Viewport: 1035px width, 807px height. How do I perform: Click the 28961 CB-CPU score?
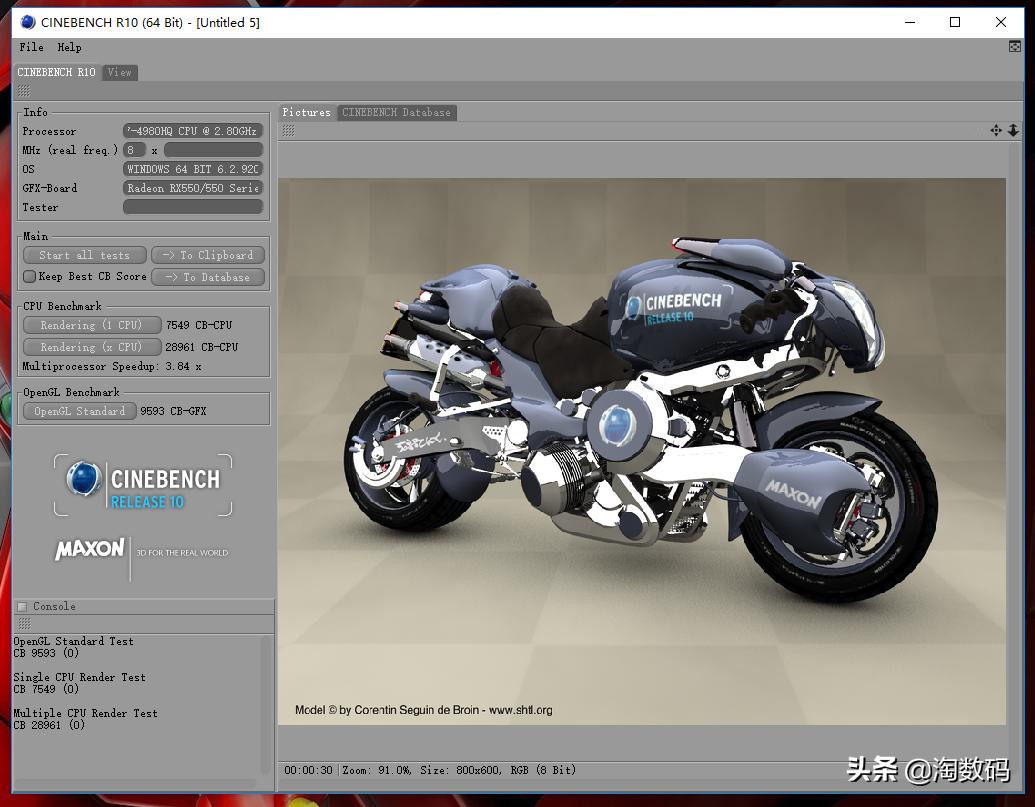click(x=201, y=347)
